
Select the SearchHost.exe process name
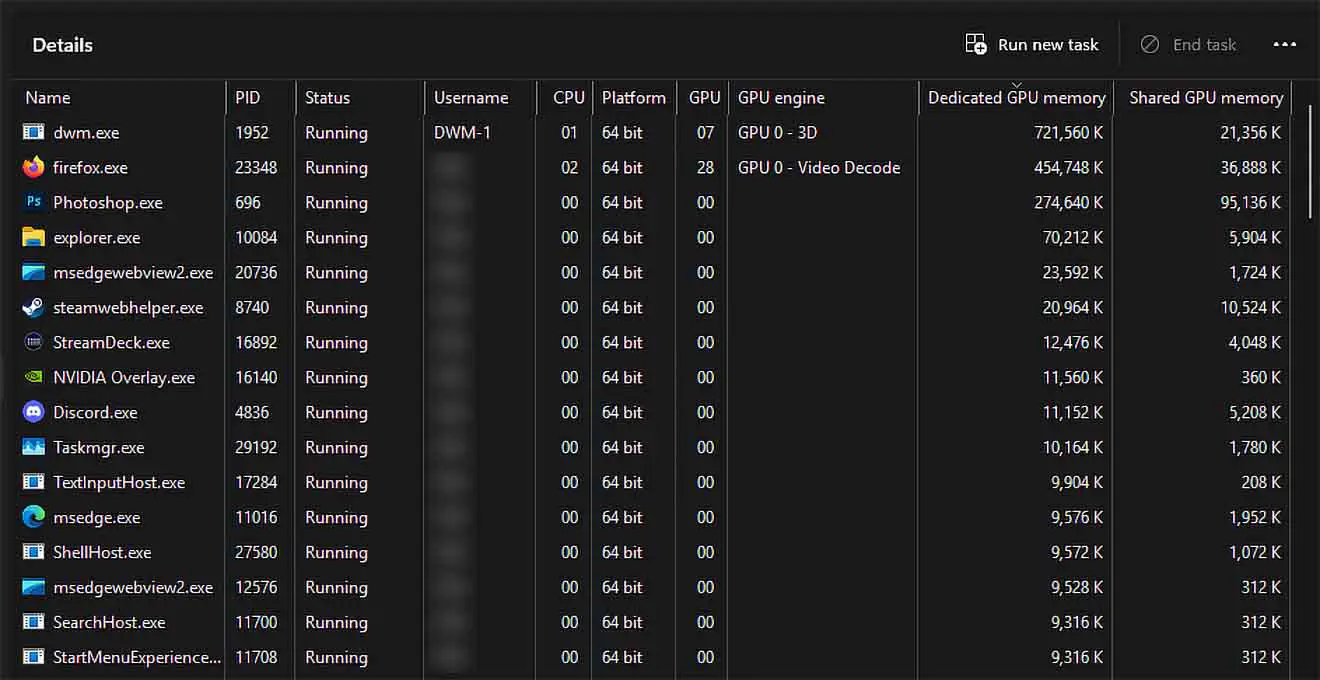tap(109, 622)
